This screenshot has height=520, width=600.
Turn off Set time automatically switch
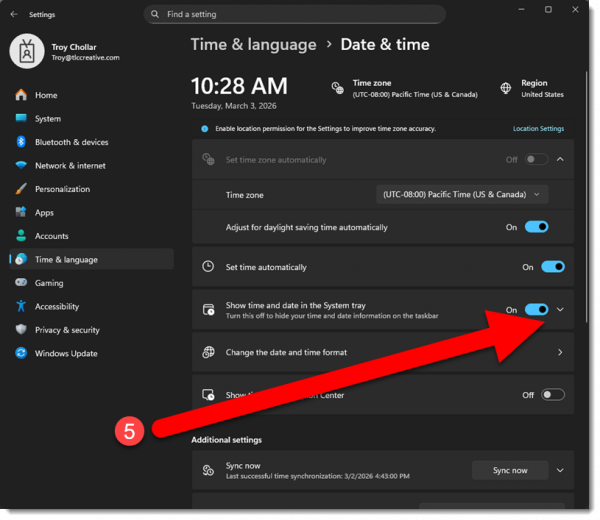(x=553, y=267)
